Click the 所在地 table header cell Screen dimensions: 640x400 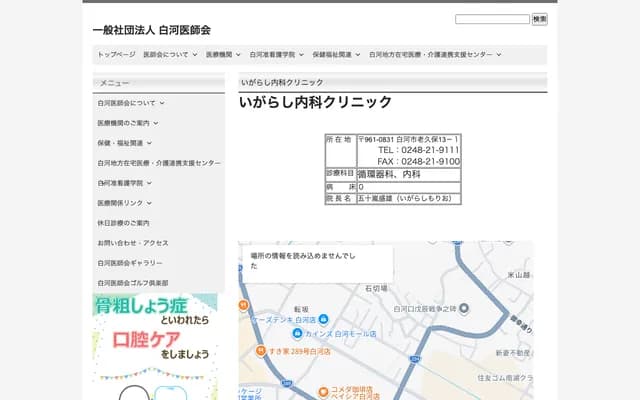click(340, 151)
